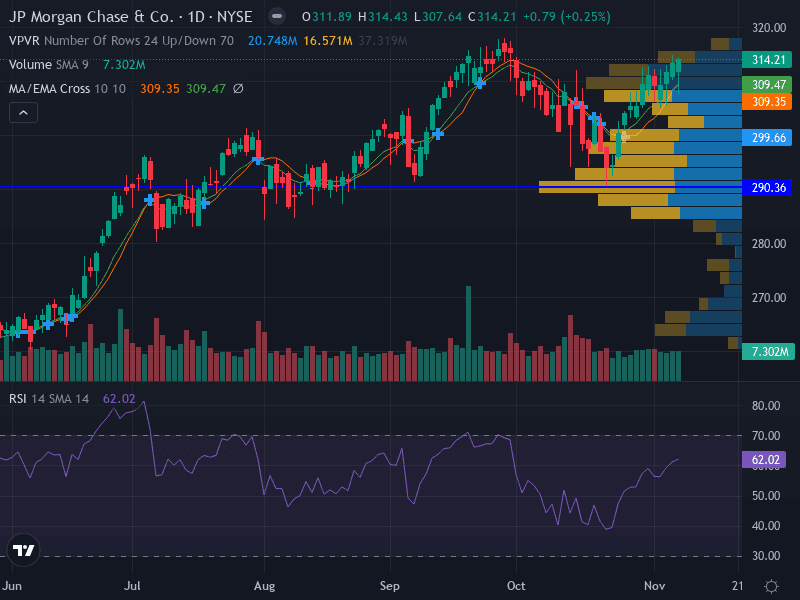
Task: Click the 30.00 RSI scale label
Action: pyautogui.click(x=766, y=556)
